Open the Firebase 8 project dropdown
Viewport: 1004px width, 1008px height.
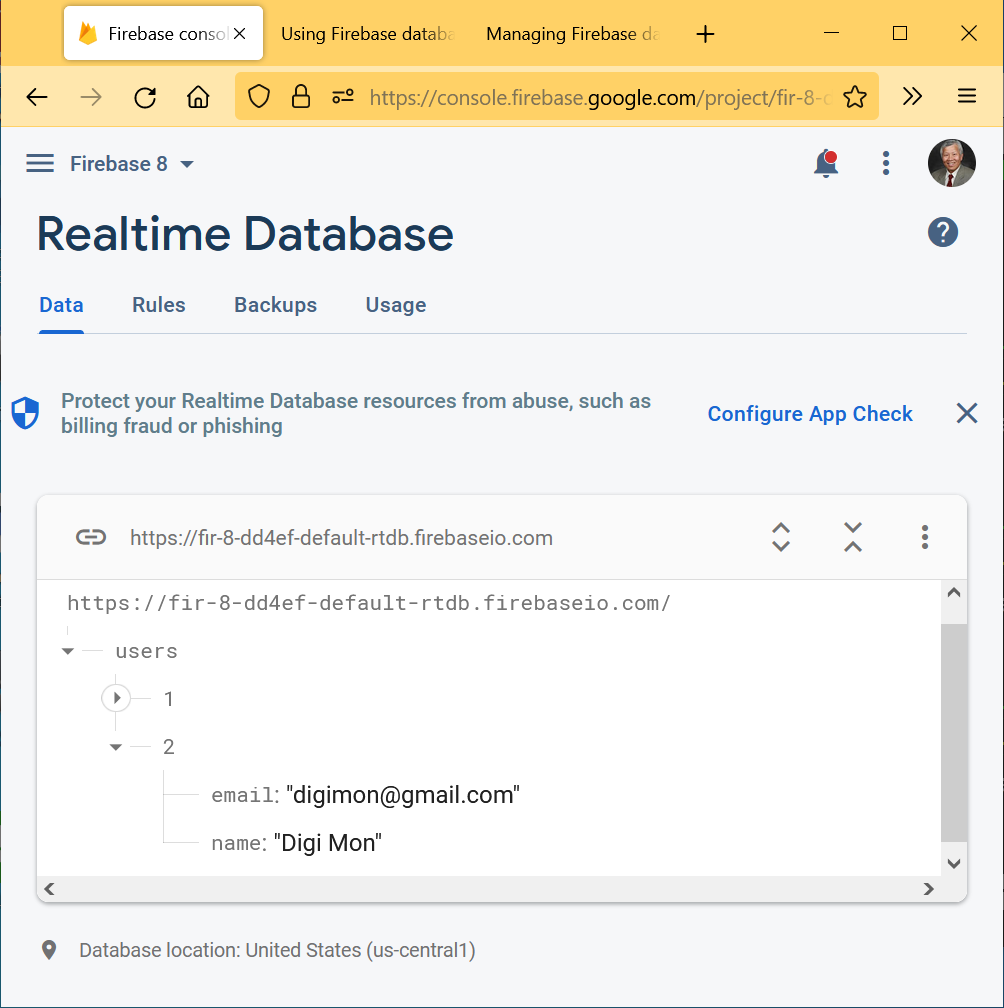131,164
